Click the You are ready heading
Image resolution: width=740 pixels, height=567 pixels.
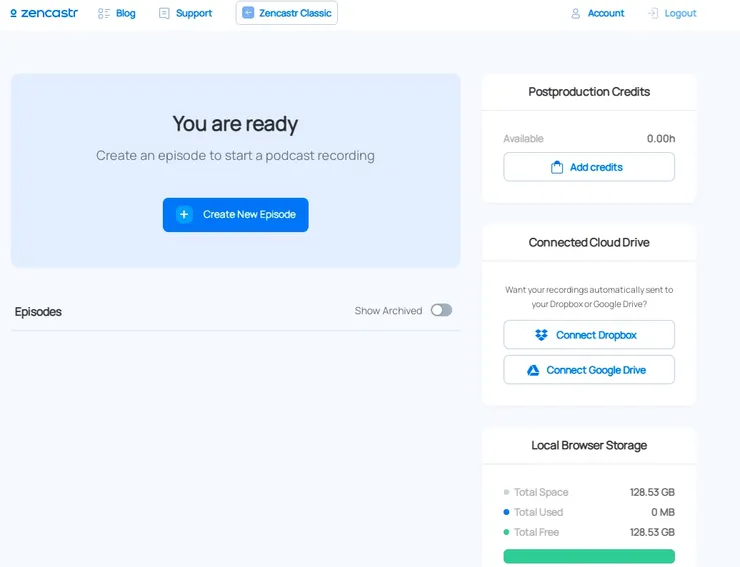coord(235,124)
